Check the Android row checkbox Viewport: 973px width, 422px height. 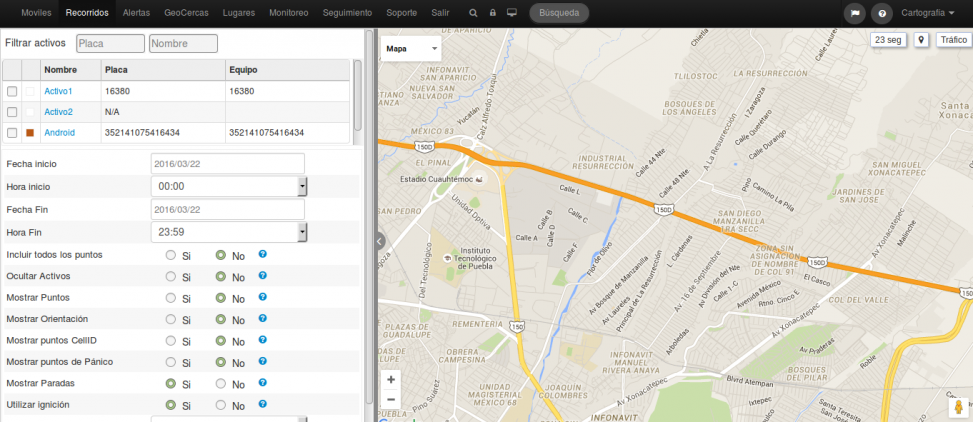click(x=12, y=133)
